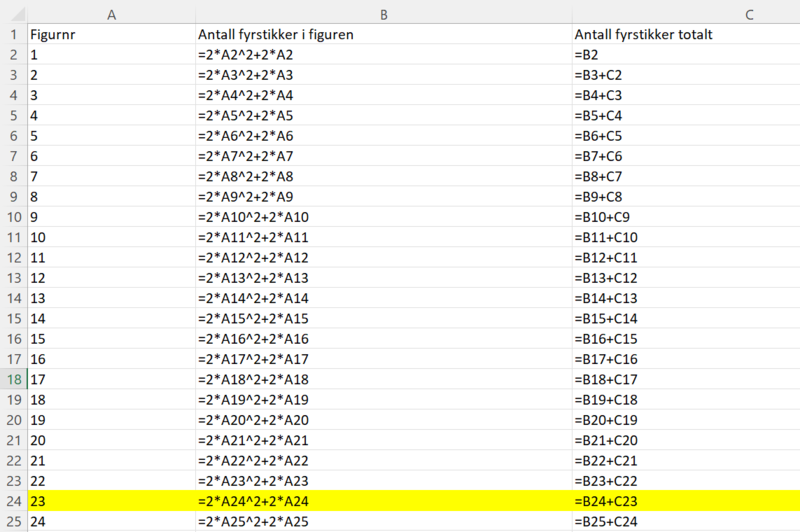Select cell with formula =B19+C18
This screenshot has width=800, height=532.
click(x=686, y=399)
